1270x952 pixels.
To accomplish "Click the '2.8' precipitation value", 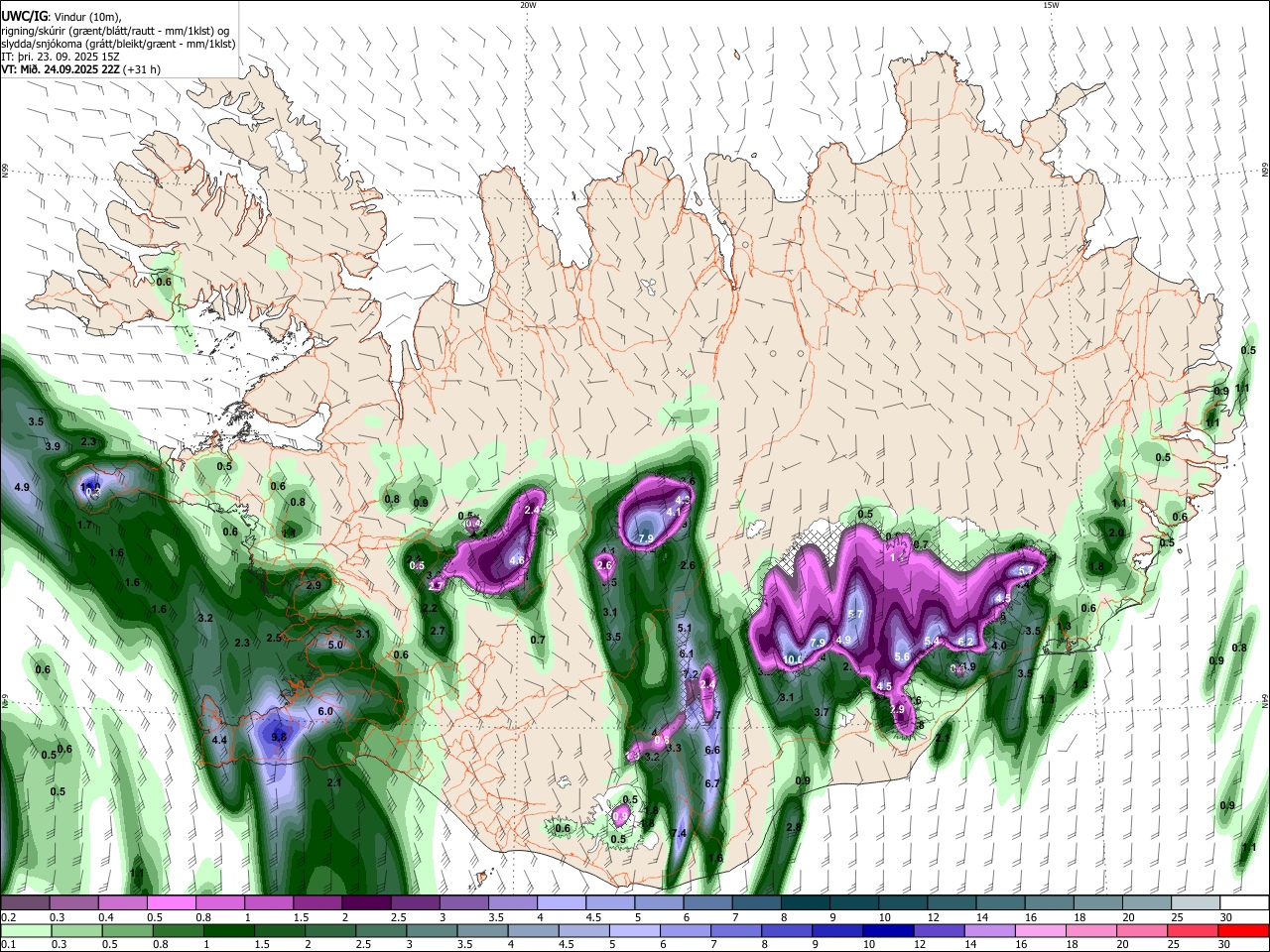I will click(x=793, y=827).
